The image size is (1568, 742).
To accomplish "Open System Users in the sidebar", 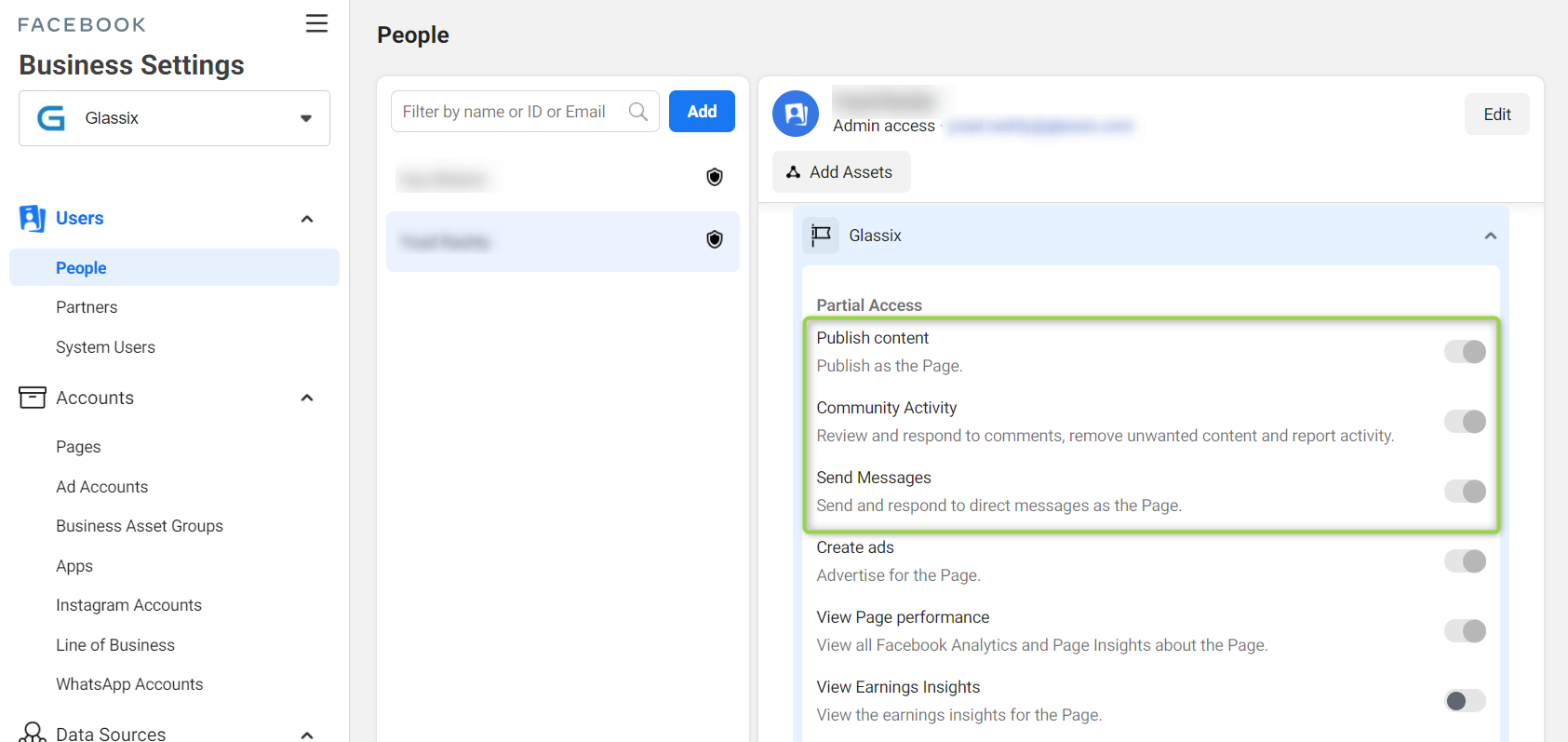I will point(105,347).
